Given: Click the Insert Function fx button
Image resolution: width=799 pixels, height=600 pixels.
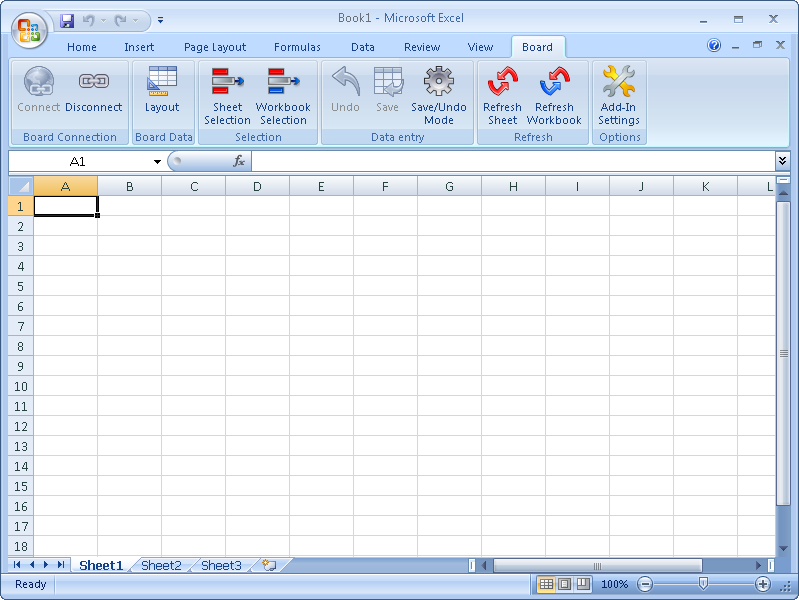Looking at the screenshot, I should pos(239,161).
